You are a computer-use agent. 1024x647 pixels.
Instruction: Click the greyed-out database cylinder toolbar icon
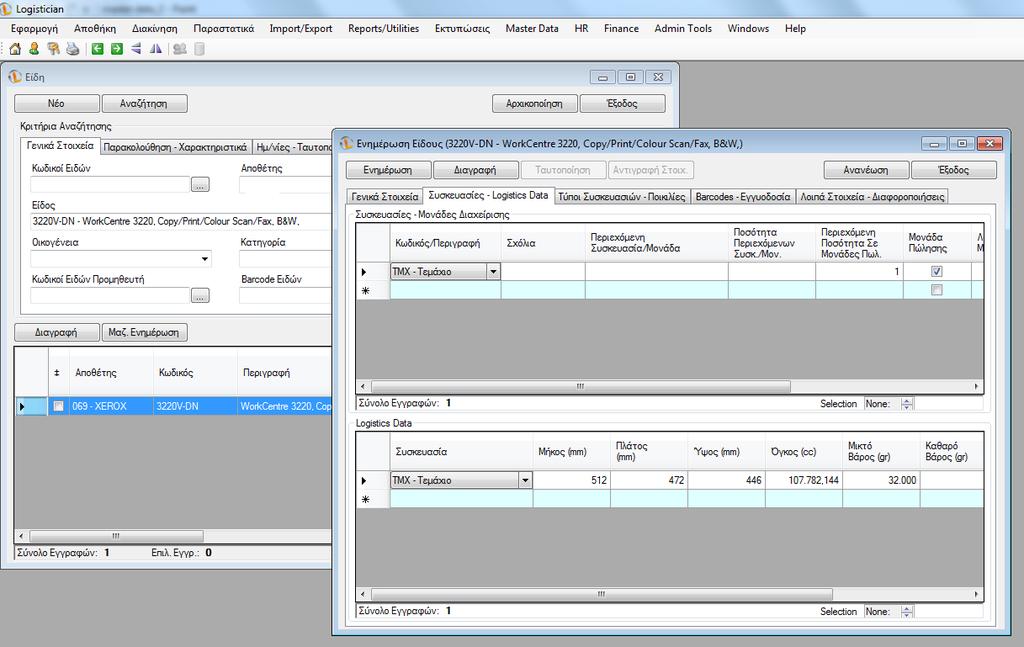pos(200,49)
